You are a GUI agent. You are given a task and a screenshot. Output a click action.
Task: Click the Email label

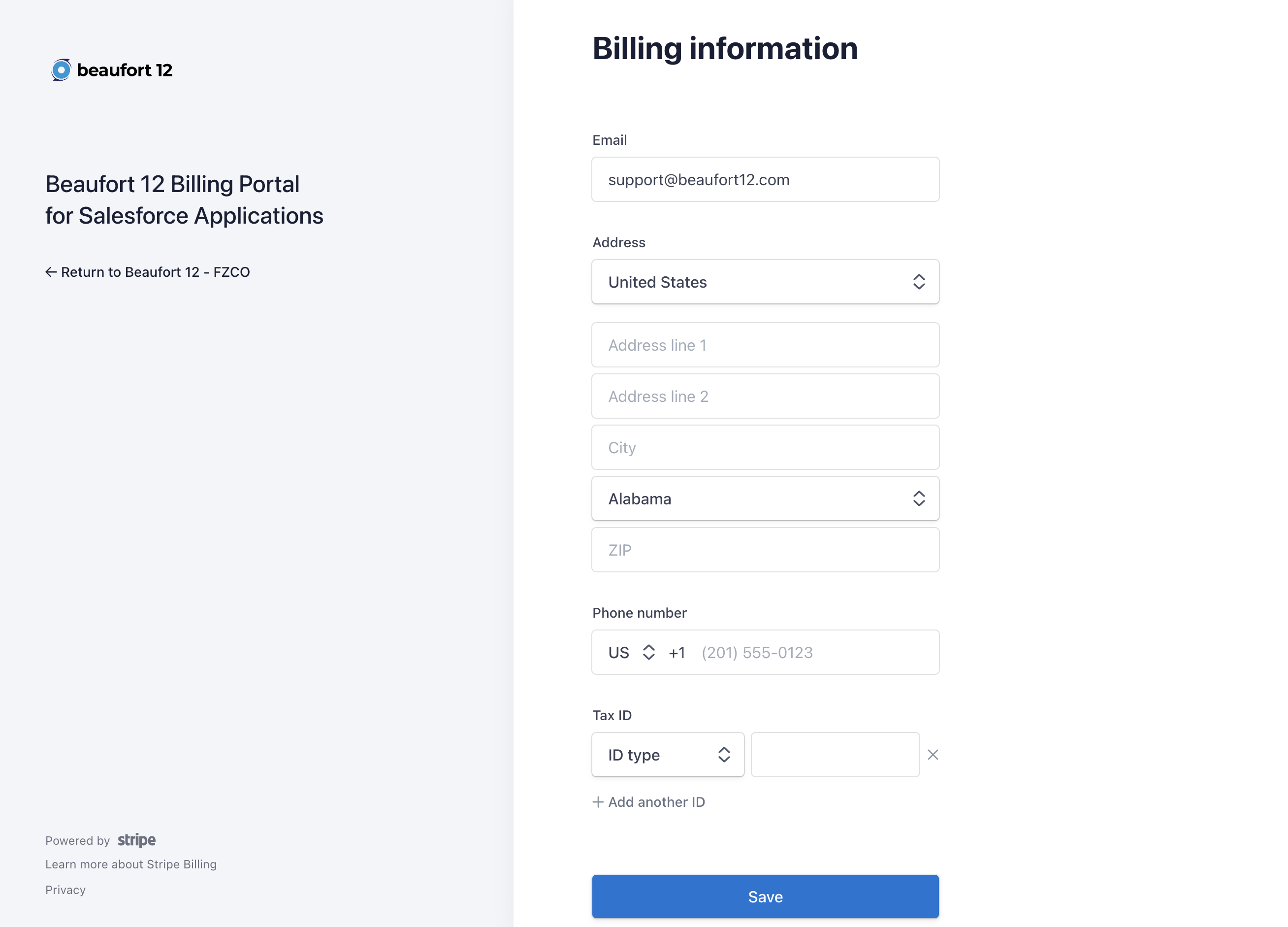[610, 140]
